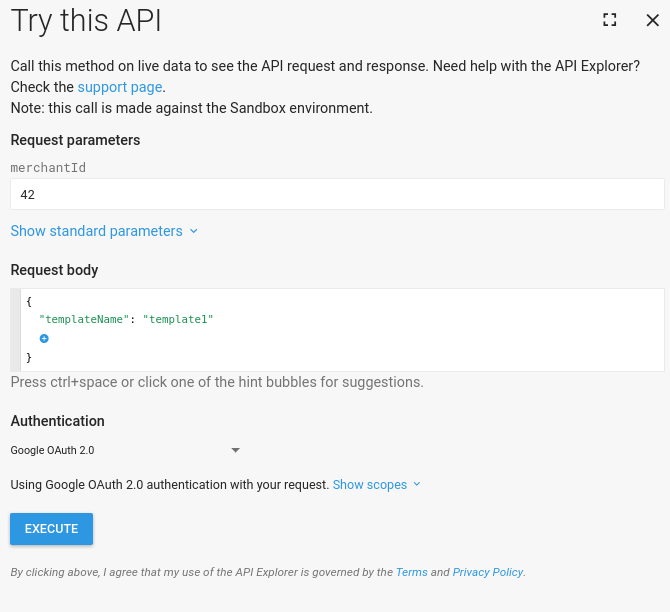Click the merchantId parameter label
The image size is (670, 612).
48,168
